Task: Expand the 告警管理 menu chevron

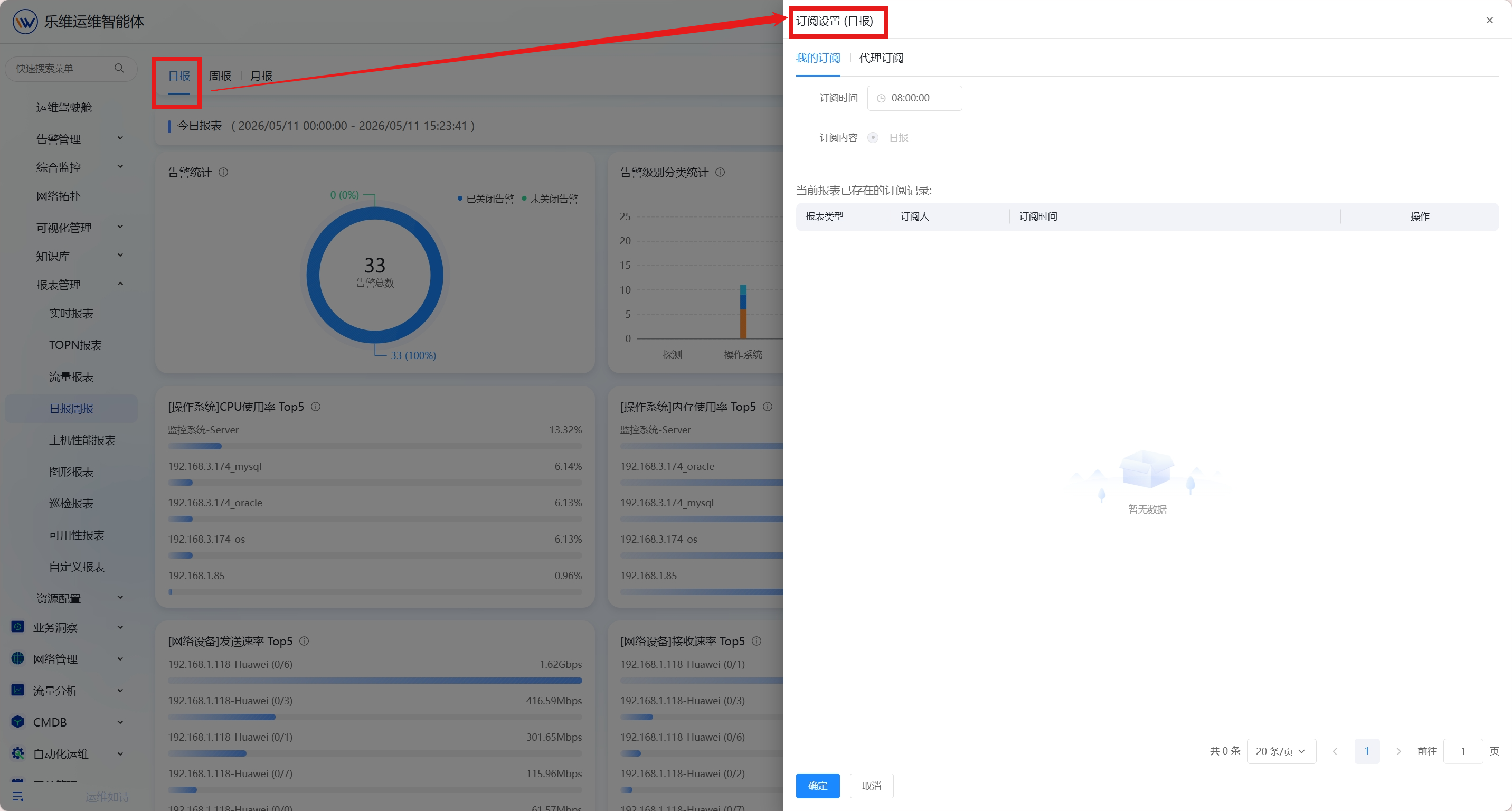Action: 120,138
